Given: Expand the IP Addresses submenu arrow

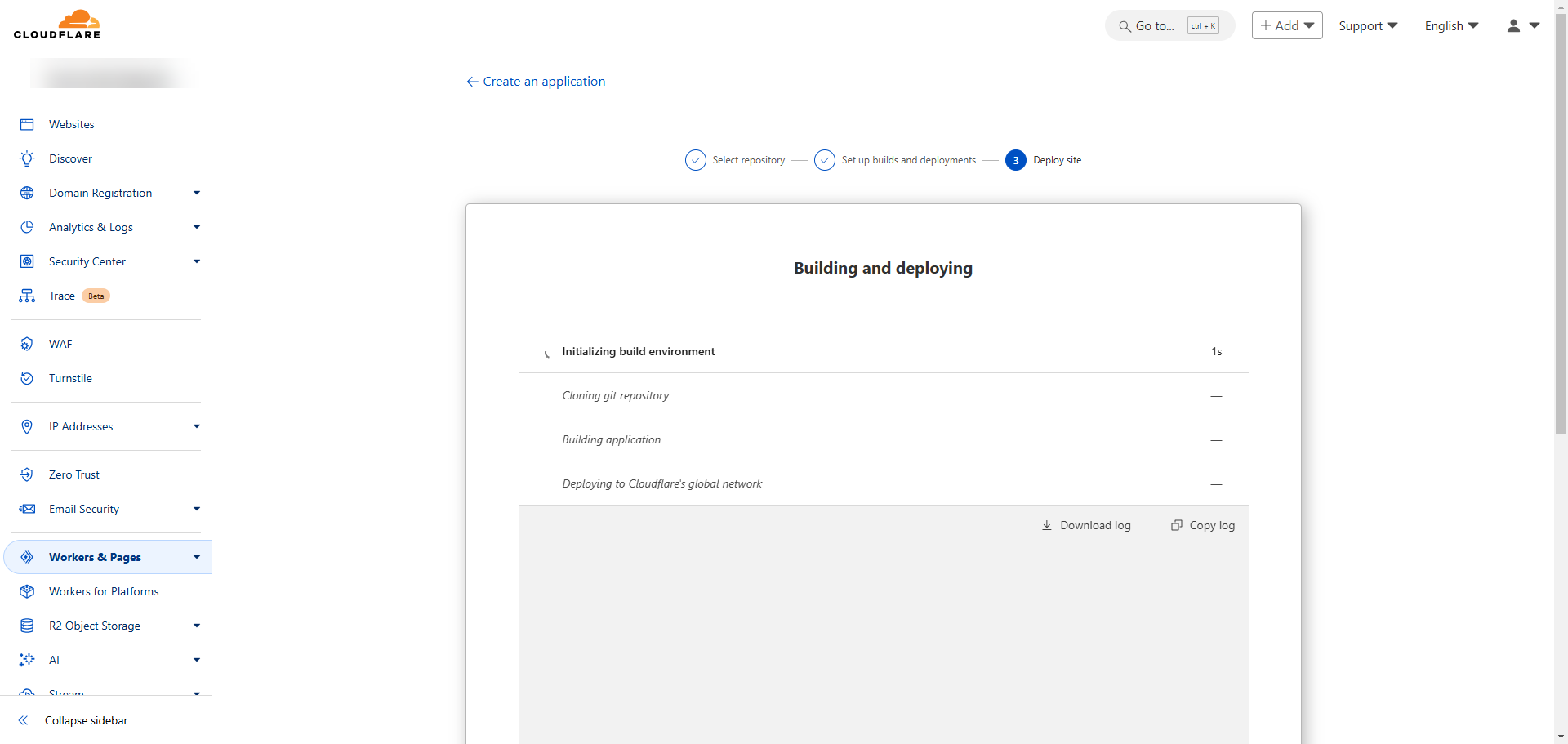Looking at the screenshot, I should [x=197, y=426].
